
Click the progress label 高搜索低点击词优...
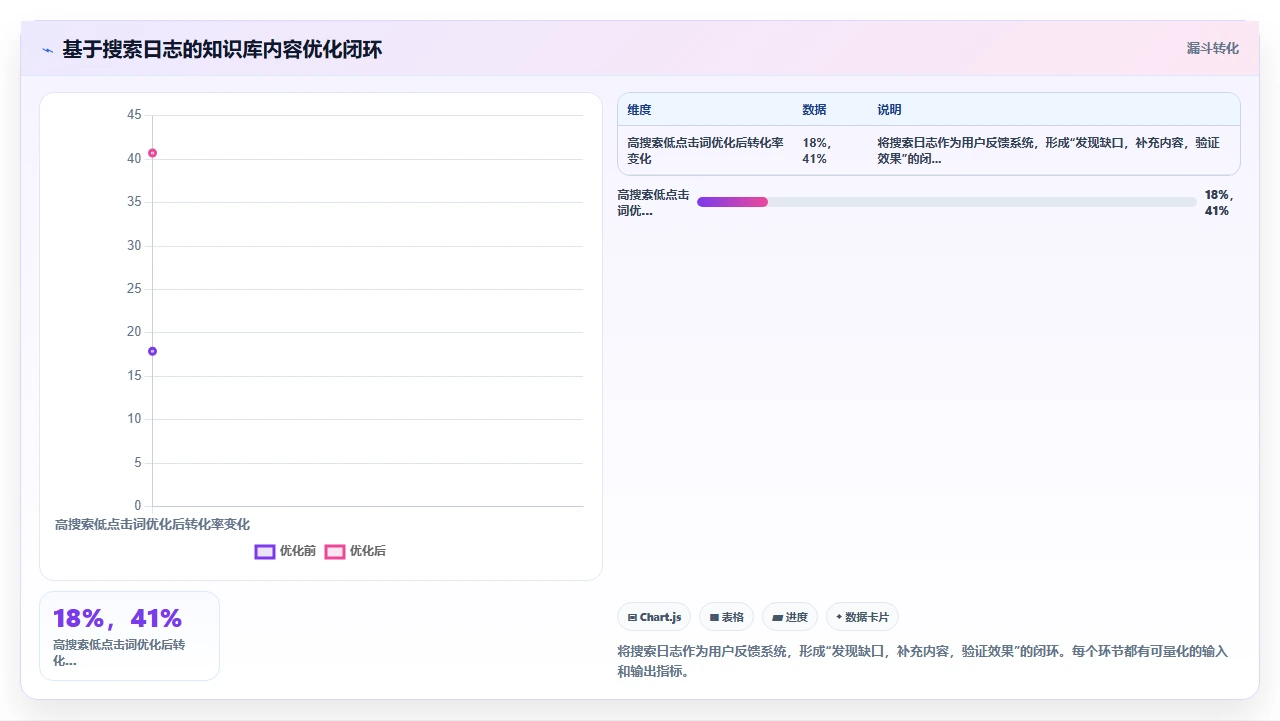[653, 203]
